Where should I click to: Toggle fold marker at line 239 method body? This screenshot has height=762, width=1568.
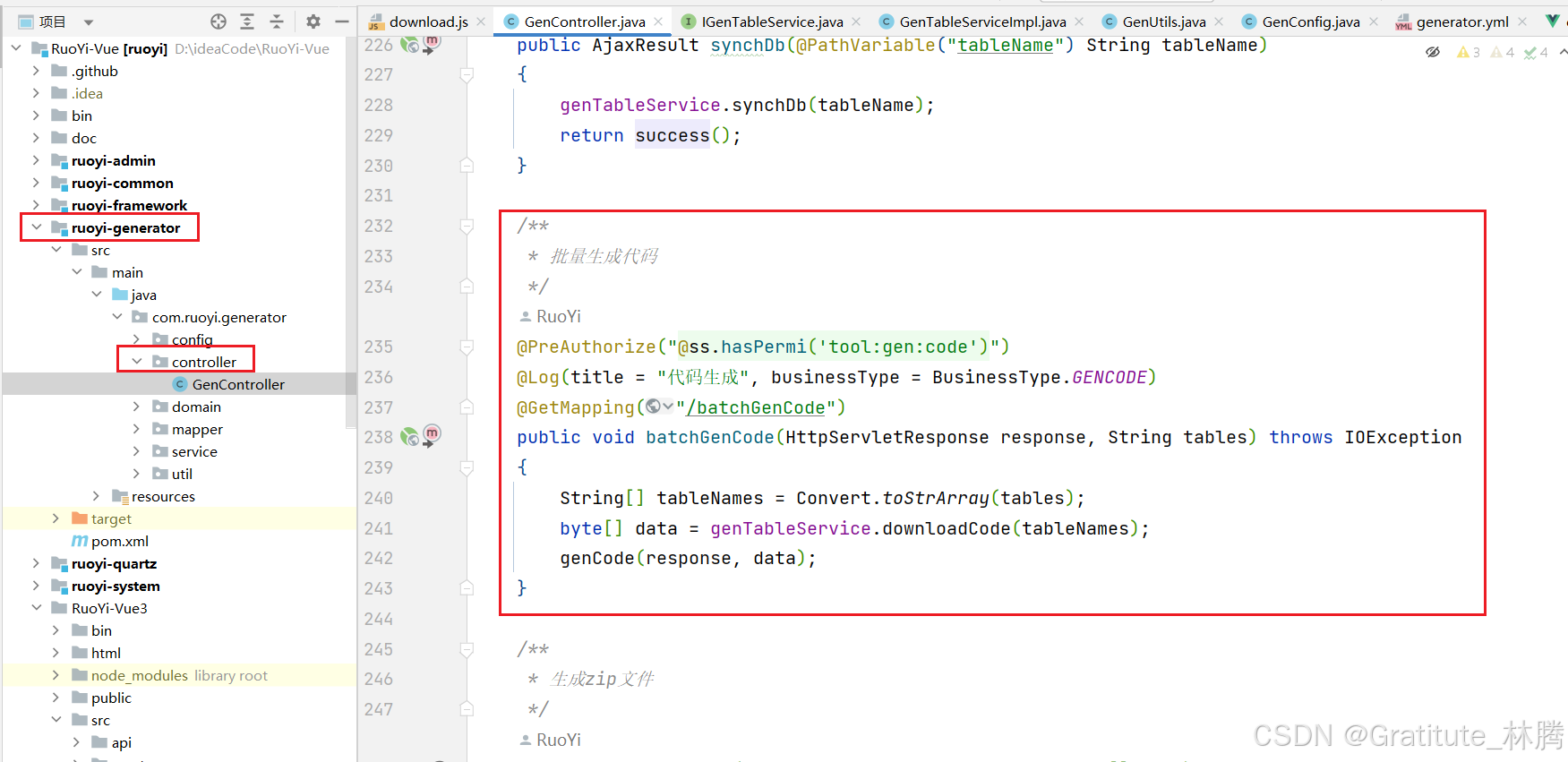467,467
